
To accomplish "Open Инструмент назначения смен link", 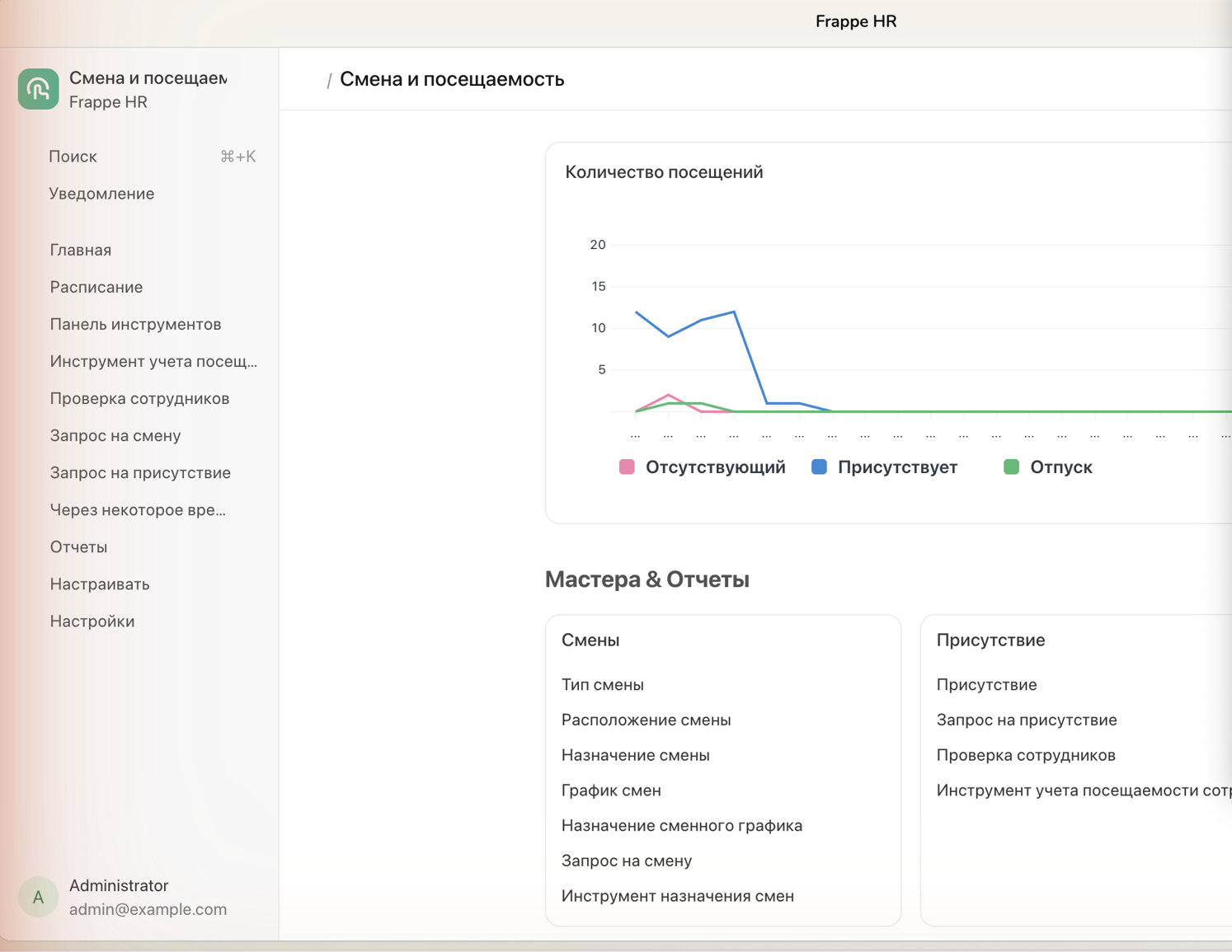I will pyautogui.click(x=678, y=896).
